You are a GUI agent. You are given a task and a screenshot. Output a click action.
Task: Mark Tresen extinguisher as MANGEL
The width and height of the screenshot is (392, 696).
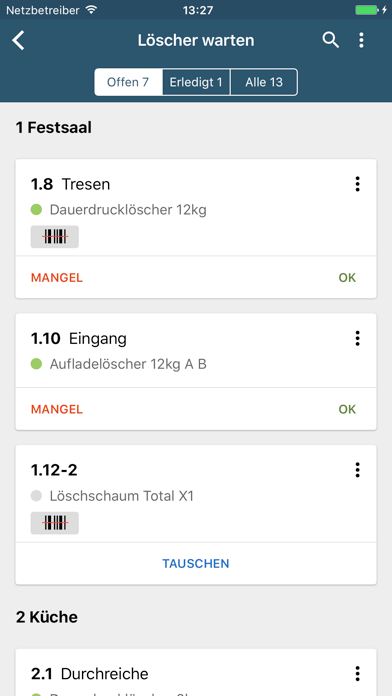point(57,278)
